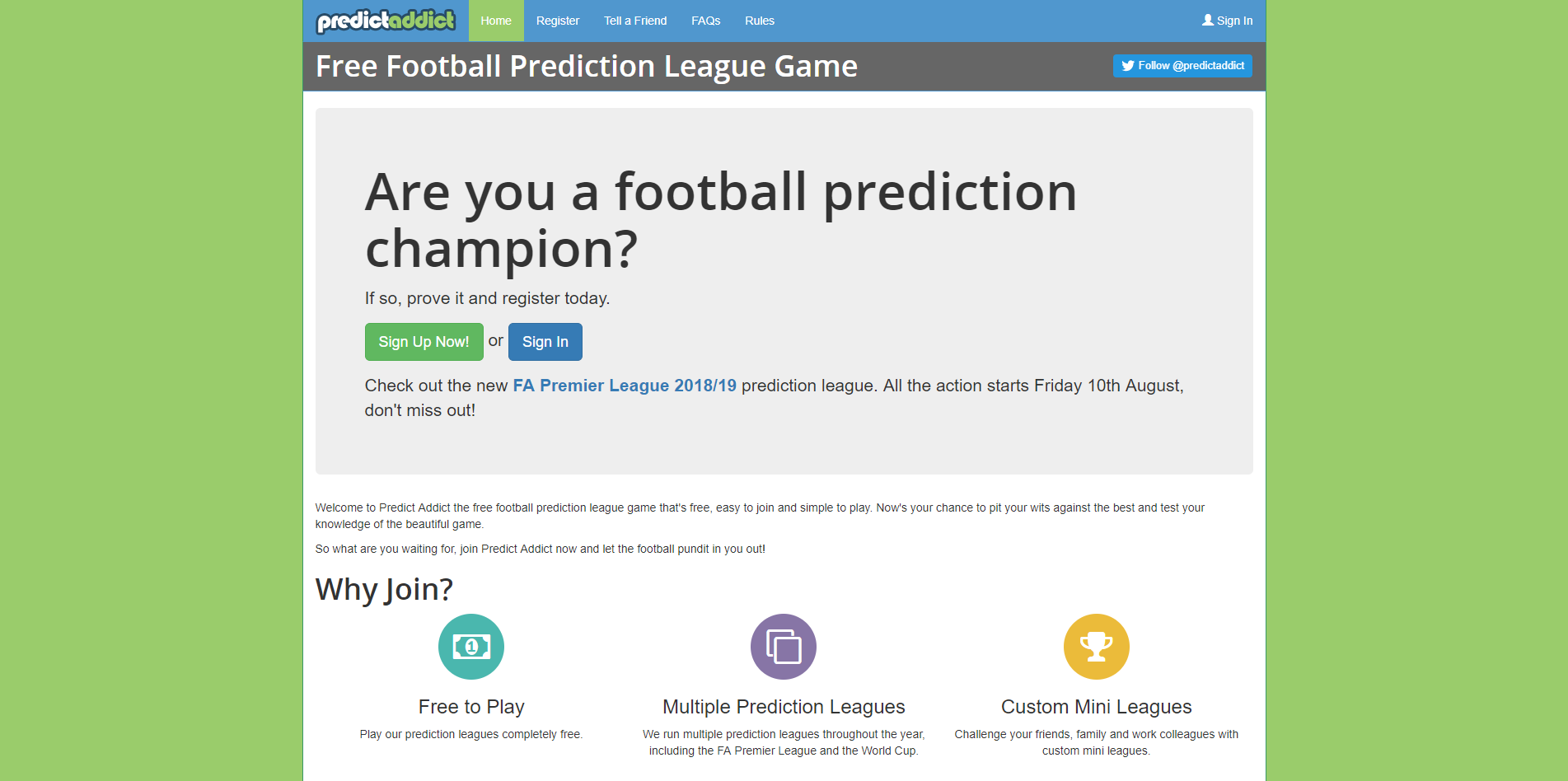Image resolution: width=1568 pixels, height=781 pixels.
Task: Click the Twitter bird icon on the Follow button
Action: [x=1128, y=65]
